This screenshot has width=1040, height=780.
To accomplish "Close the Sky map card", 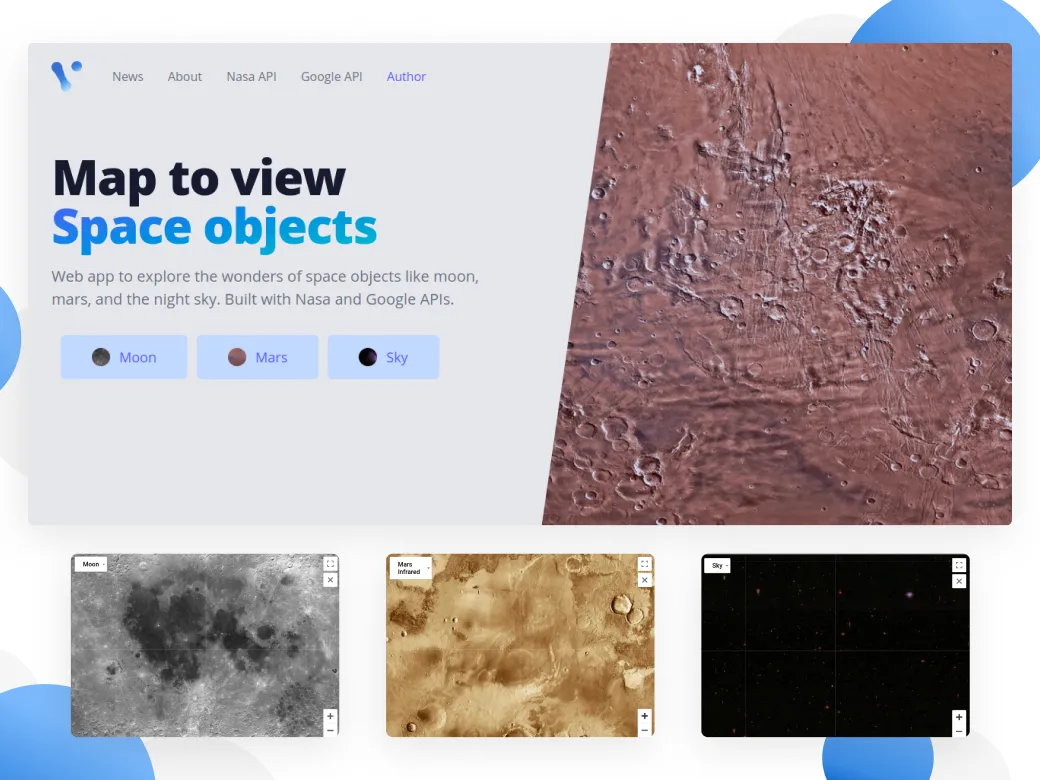I will tap(959, 582).
